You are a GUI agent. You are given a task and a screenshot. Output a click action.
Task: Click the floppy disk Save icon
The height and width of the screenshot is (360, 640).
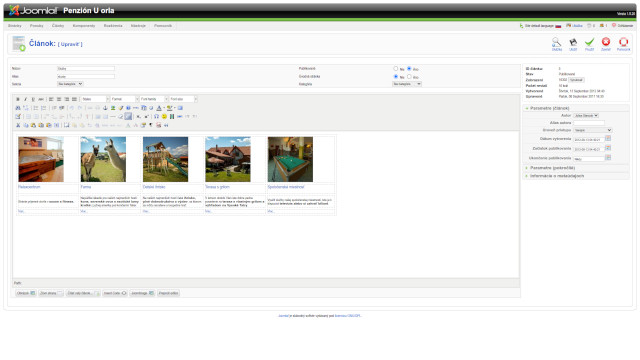point(573,42)
